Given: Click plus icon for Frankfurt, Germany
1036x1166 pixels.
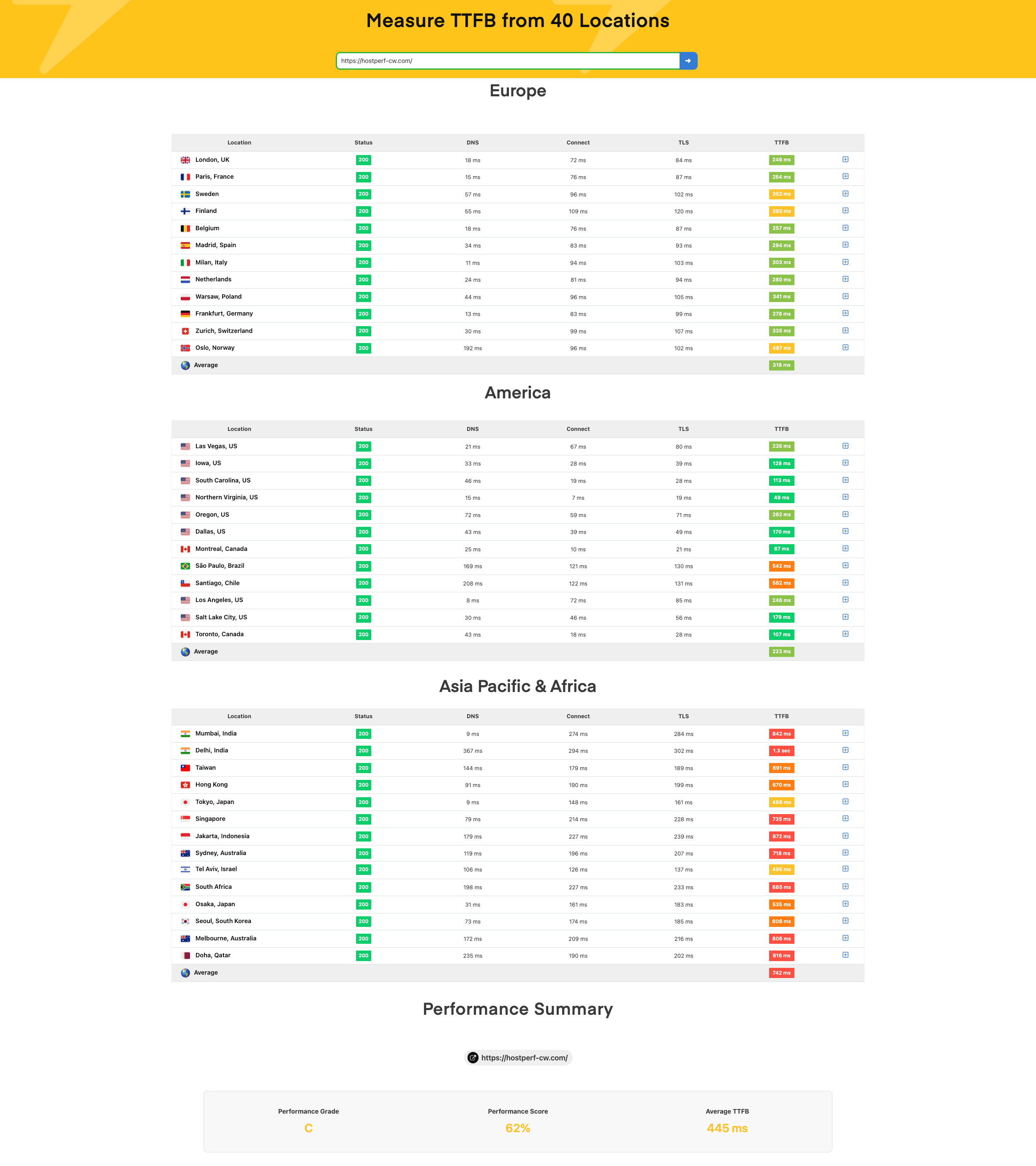Looking at the screenshot, I should tap(845, 313).
